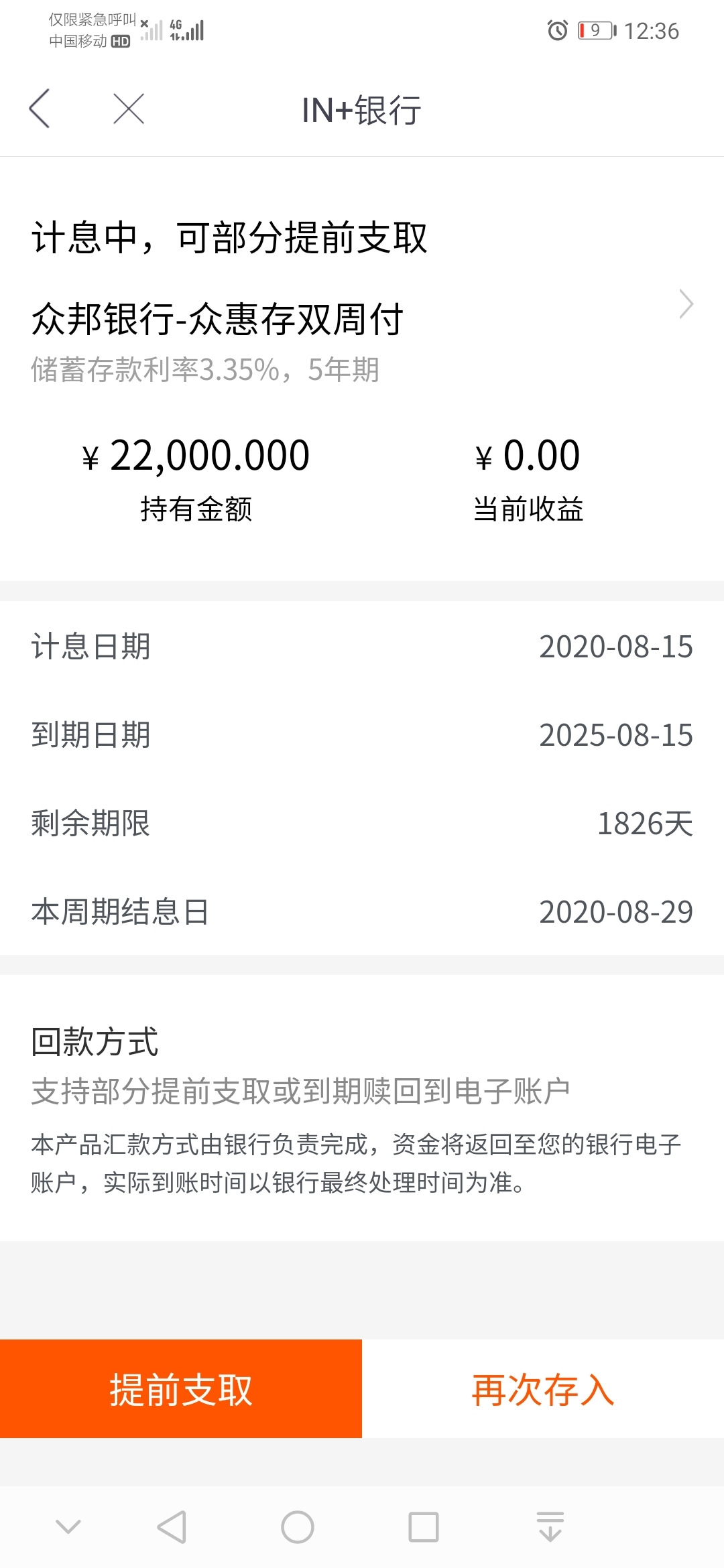This screenshot has height=1568, width=724.
Task: Open recent apps with the square icon
Action: (x=424, y=1527)
